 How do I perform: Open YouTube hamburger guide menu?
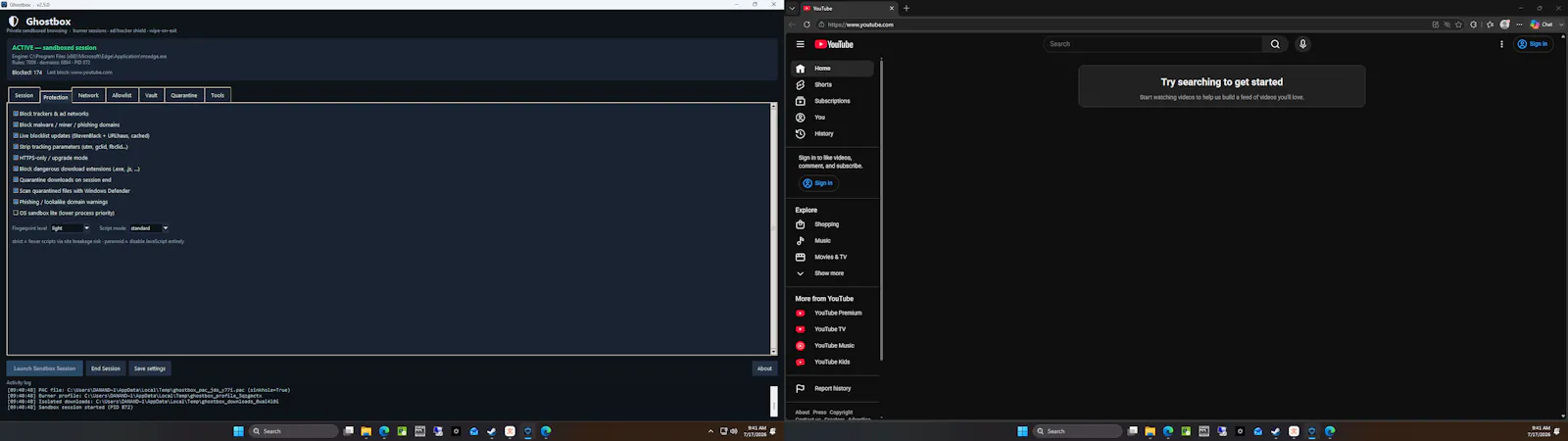coord(800,44)
